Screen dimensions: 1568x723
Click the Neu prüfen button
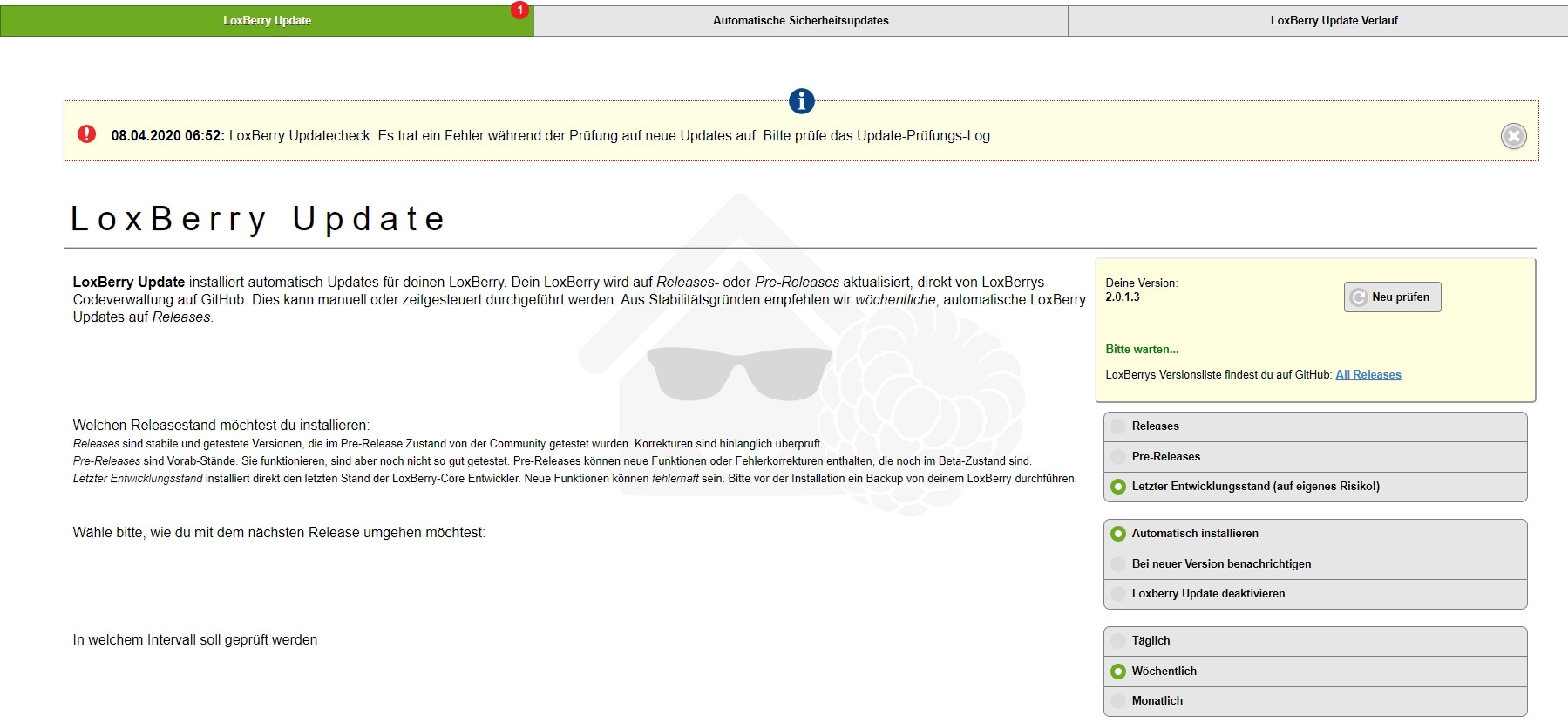pos(1392,297)
